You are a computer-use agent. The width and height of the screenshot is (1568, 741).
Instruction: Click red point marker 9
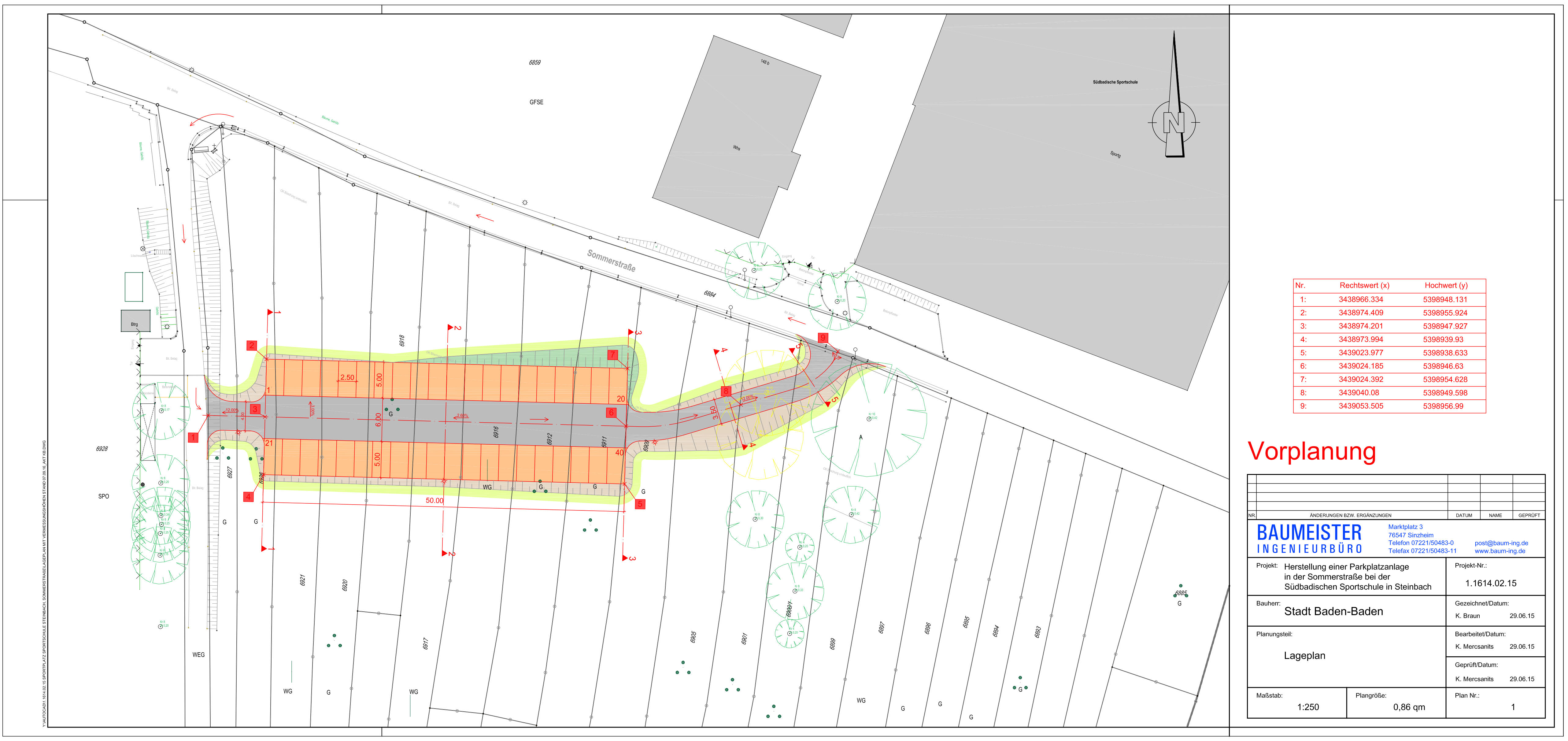(823, 337)
